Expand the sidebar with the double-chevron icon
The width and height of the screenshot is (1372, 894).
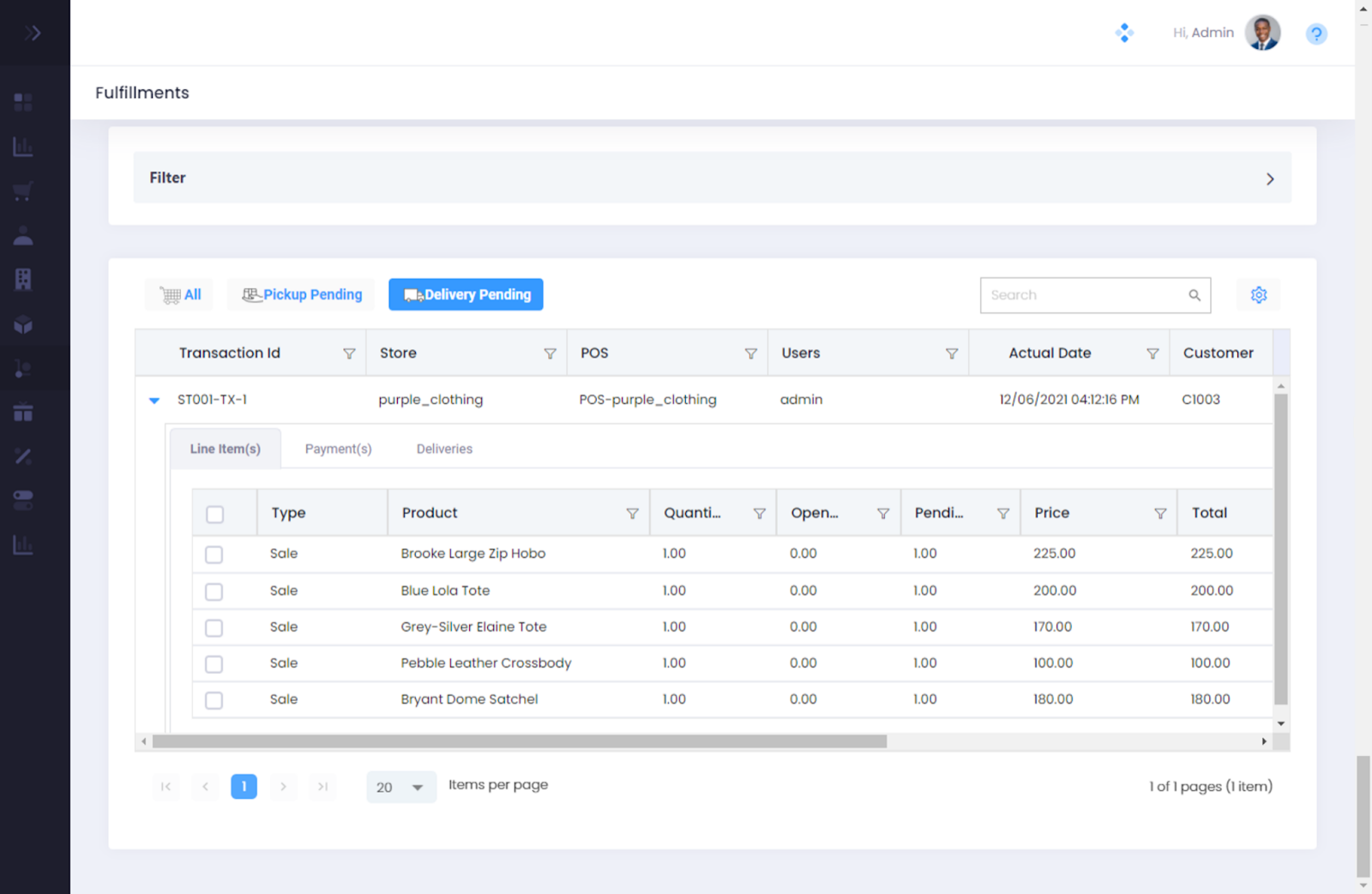click(33, 33)
